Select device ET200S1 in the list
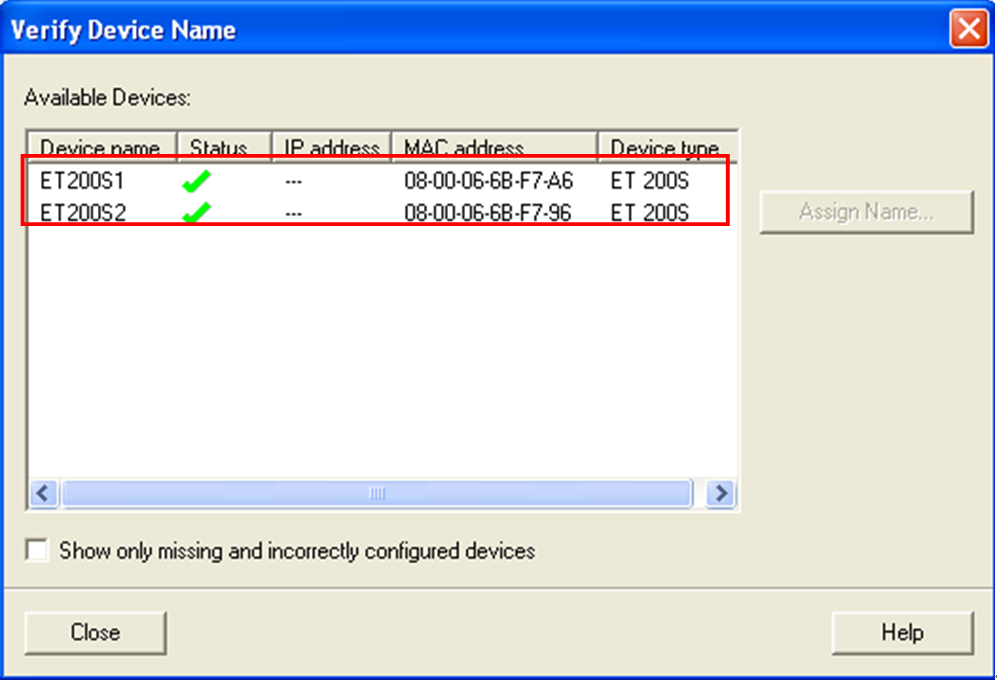Image resolution: width=997 pixels, height=682 pixels. coord(82,181)
